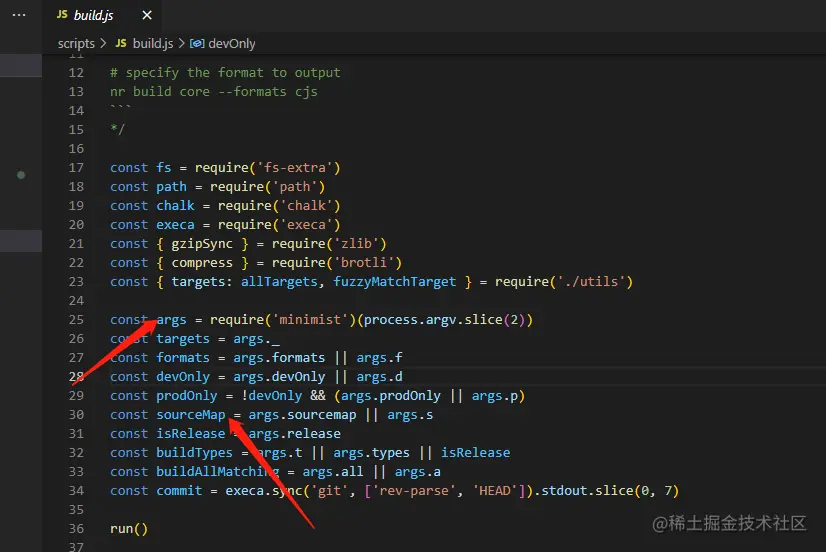Click 'args.p' on line 29
The width and height of the screenshot is (826, 552).
click(495, 396)
